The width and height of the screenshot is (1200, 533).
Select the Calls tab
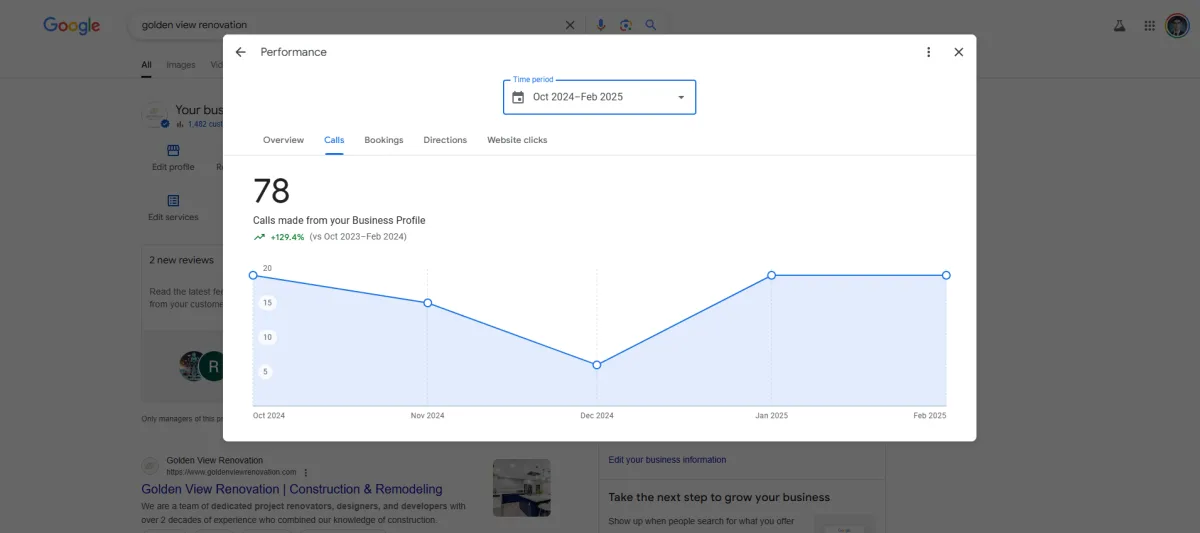[x=334, y=140]
